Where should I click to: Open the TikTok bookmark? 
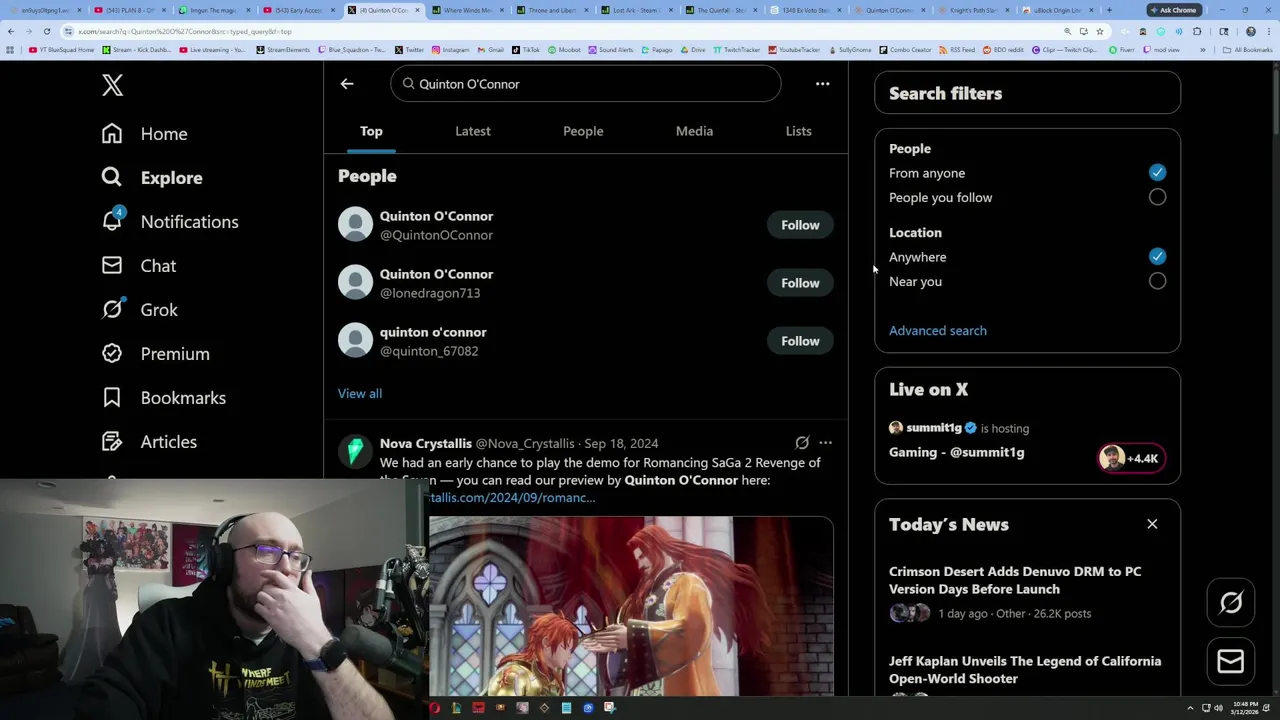coord(526,49)
